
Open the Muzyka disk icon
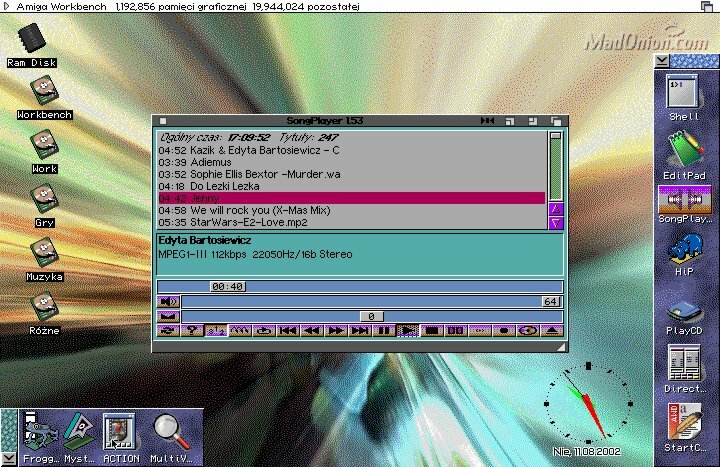point(44,259)
